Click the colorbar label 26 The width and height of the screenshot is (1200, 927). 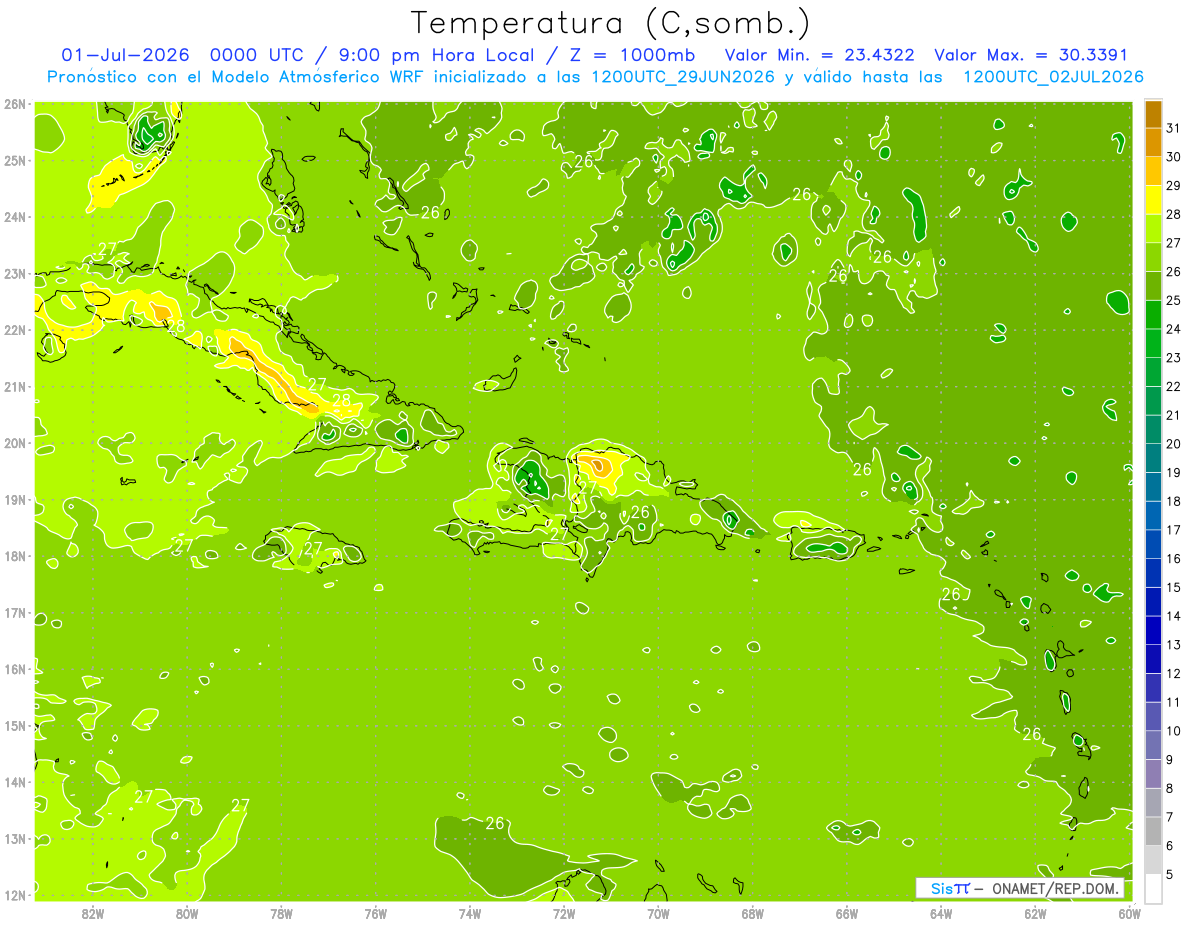click(1174, 271)
